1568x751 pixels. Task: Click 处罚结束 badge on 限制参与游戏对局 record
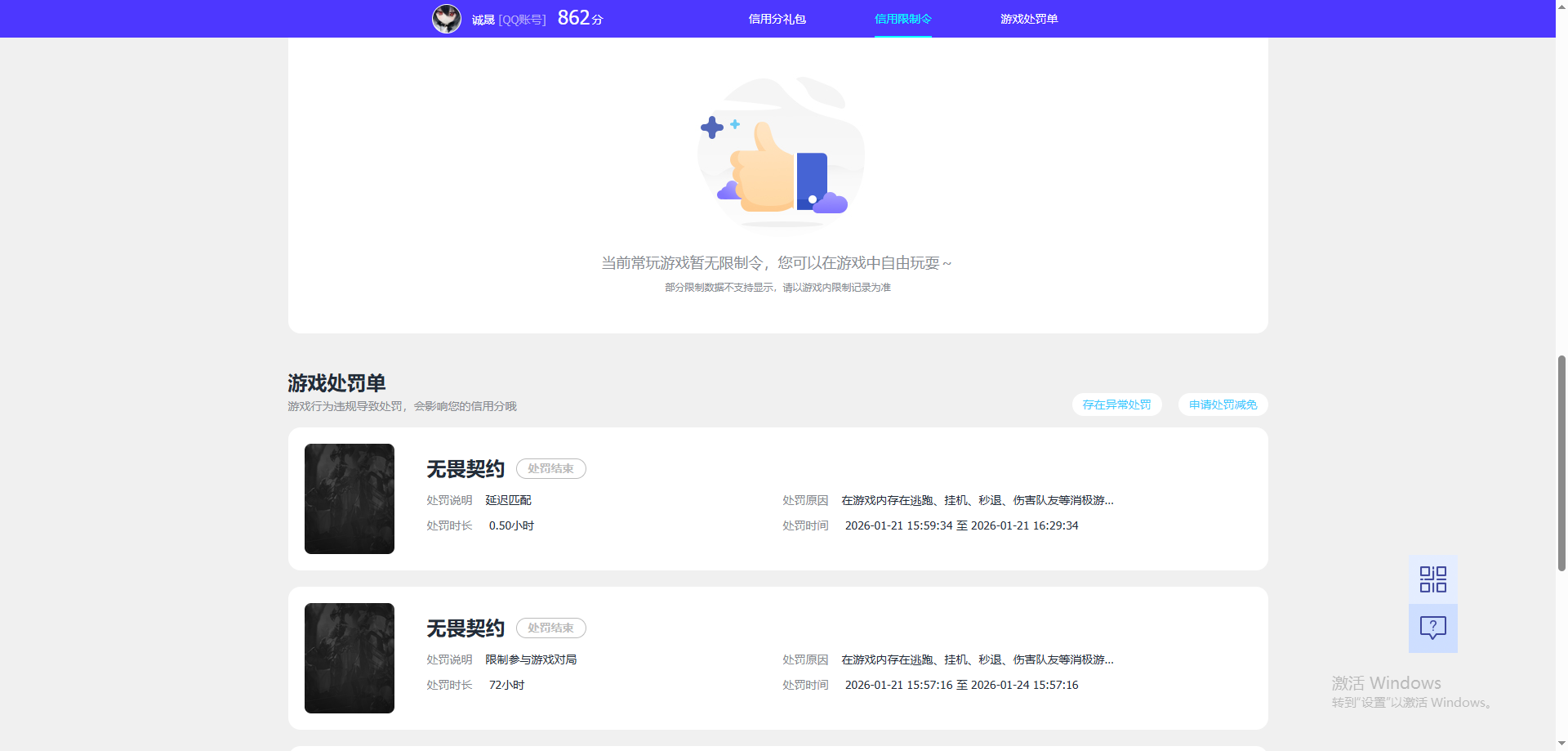(x=551, y=628)
